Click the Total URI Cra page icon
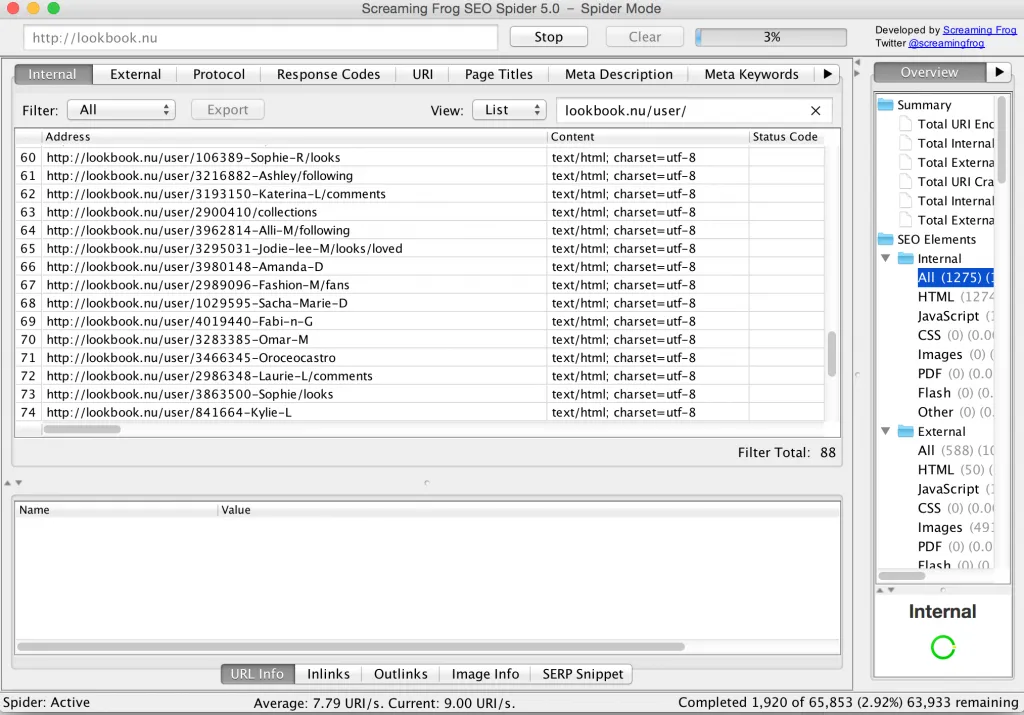 (905, 182)
